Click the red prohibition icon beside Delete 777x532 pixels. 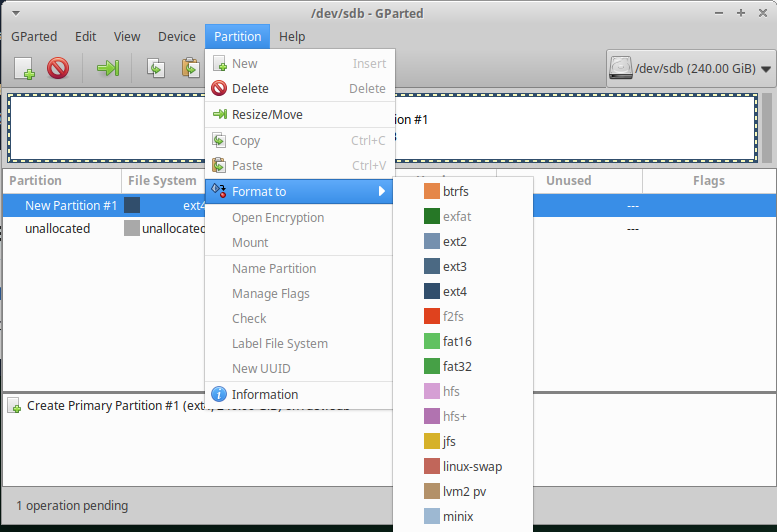[219, 88]
